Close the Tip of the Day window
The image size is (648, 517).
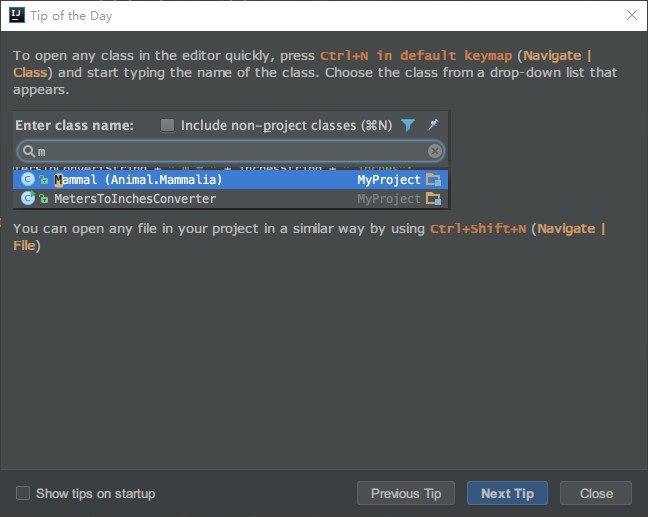click(x=596, y=493)
